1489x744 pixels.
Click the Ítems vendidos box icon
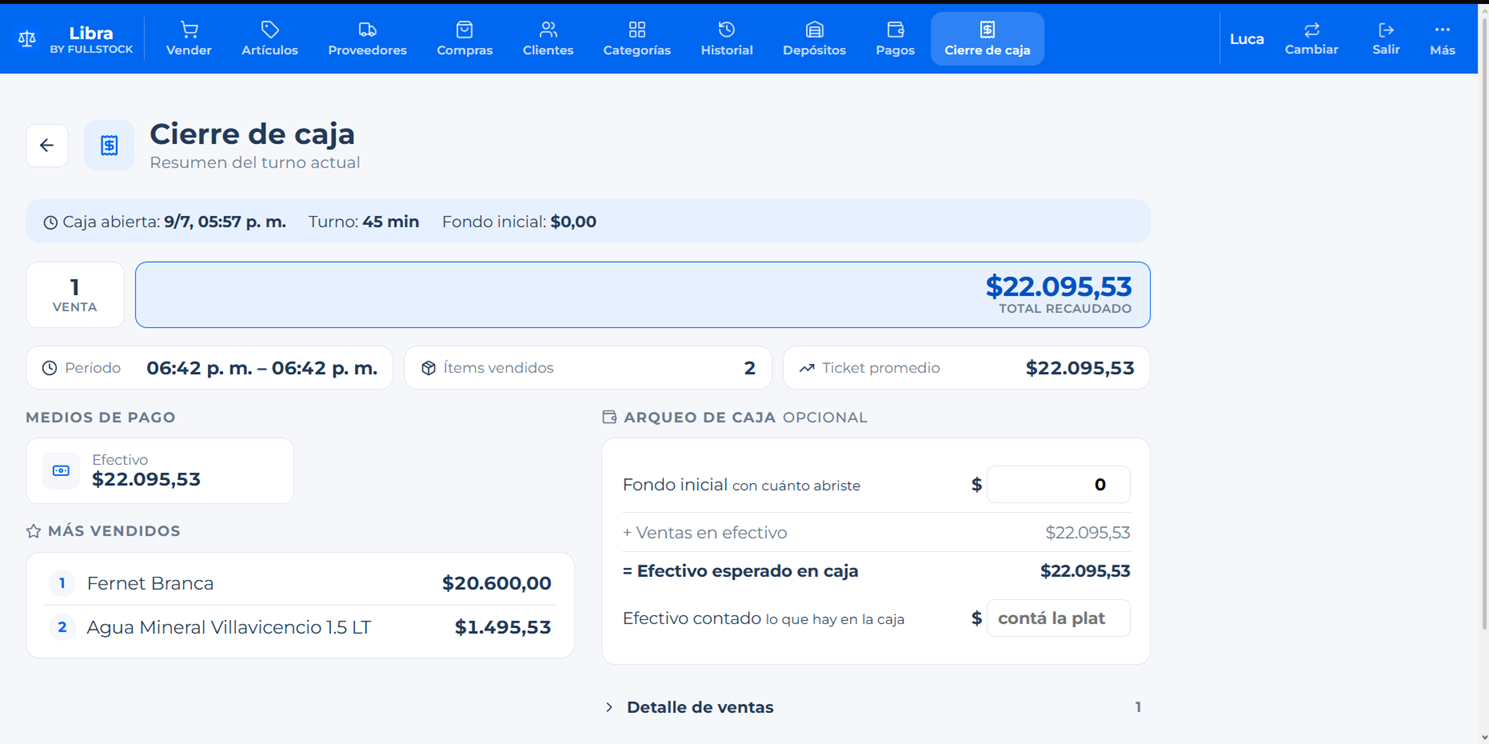[428, 368]
